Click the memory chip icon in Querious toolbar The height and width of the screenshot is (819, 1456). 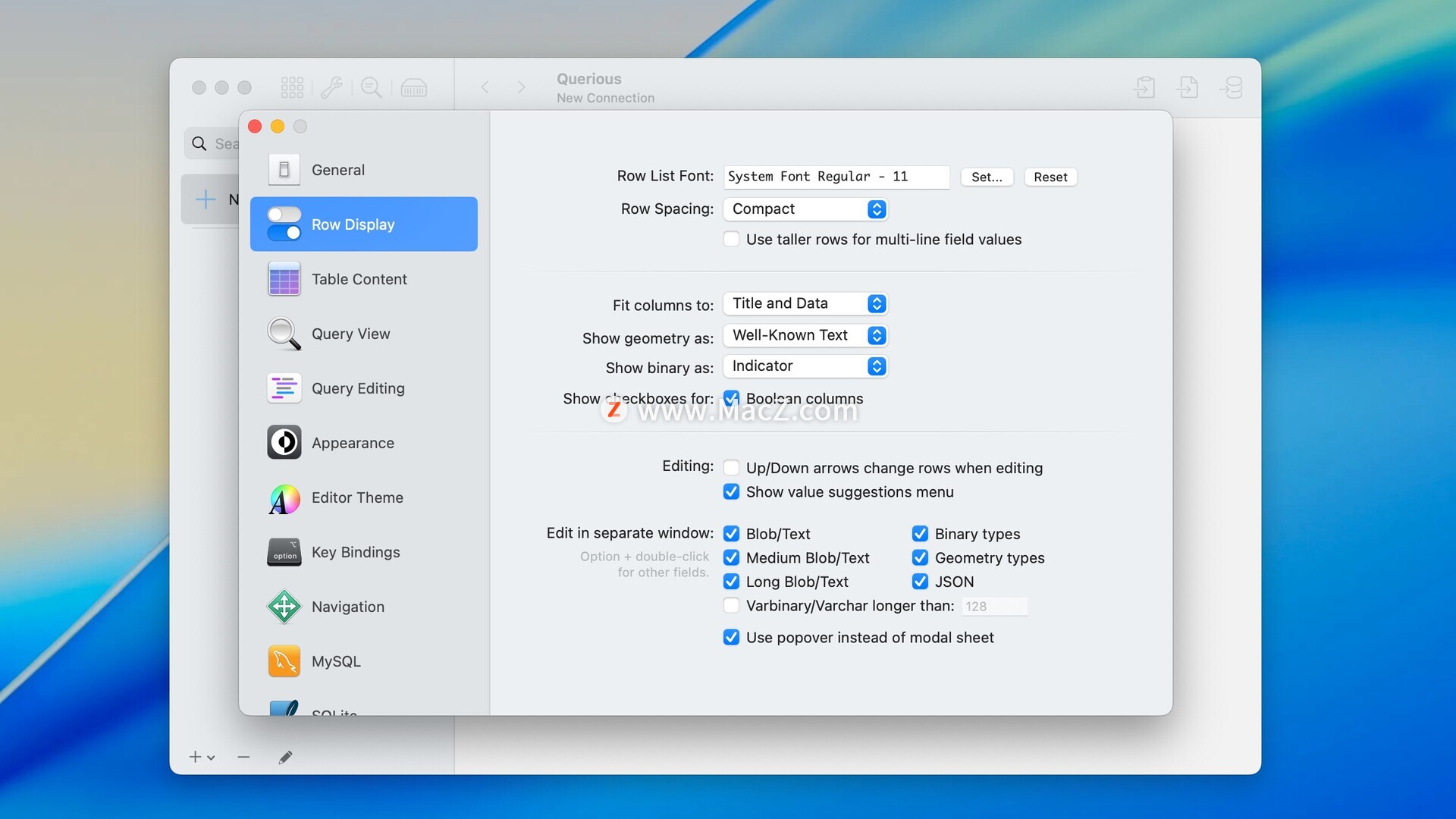(x=413, y=88)
